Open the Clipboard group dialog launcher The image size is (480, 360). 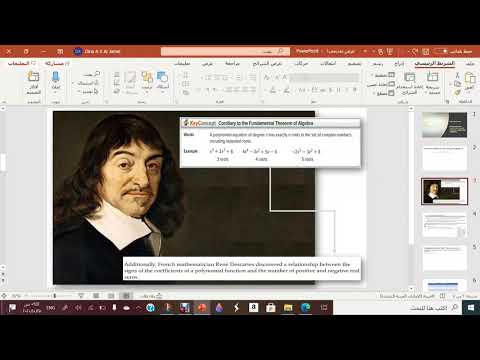(x=448, y=102)
